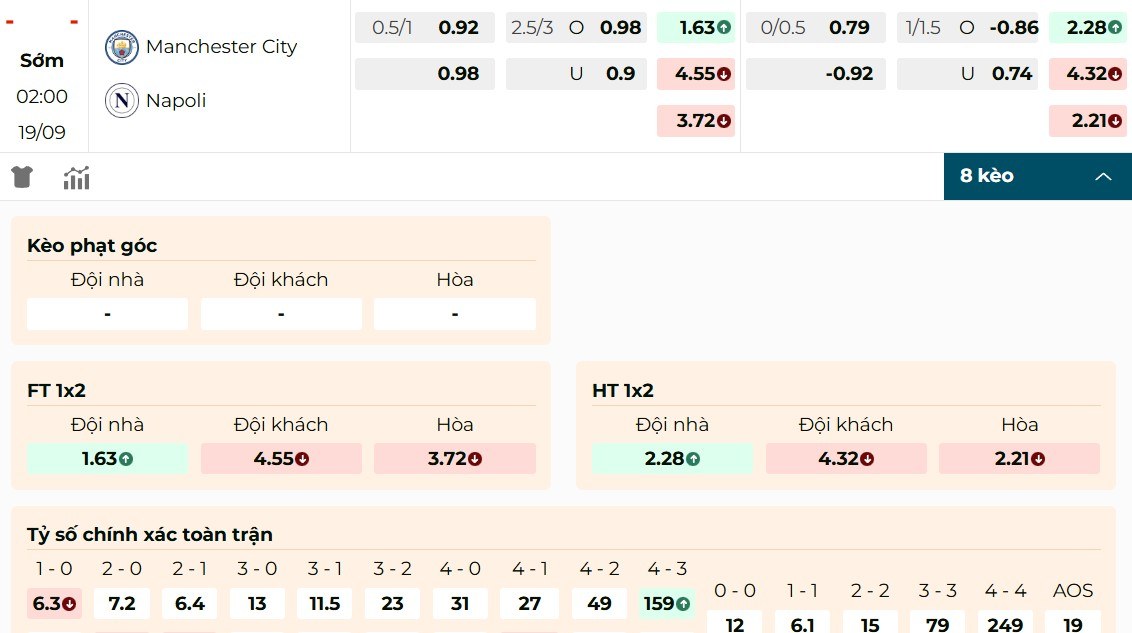1132x633 pixels.
Task: Click the green arrow on 159 for 4-3
Action: click(683, 603)
